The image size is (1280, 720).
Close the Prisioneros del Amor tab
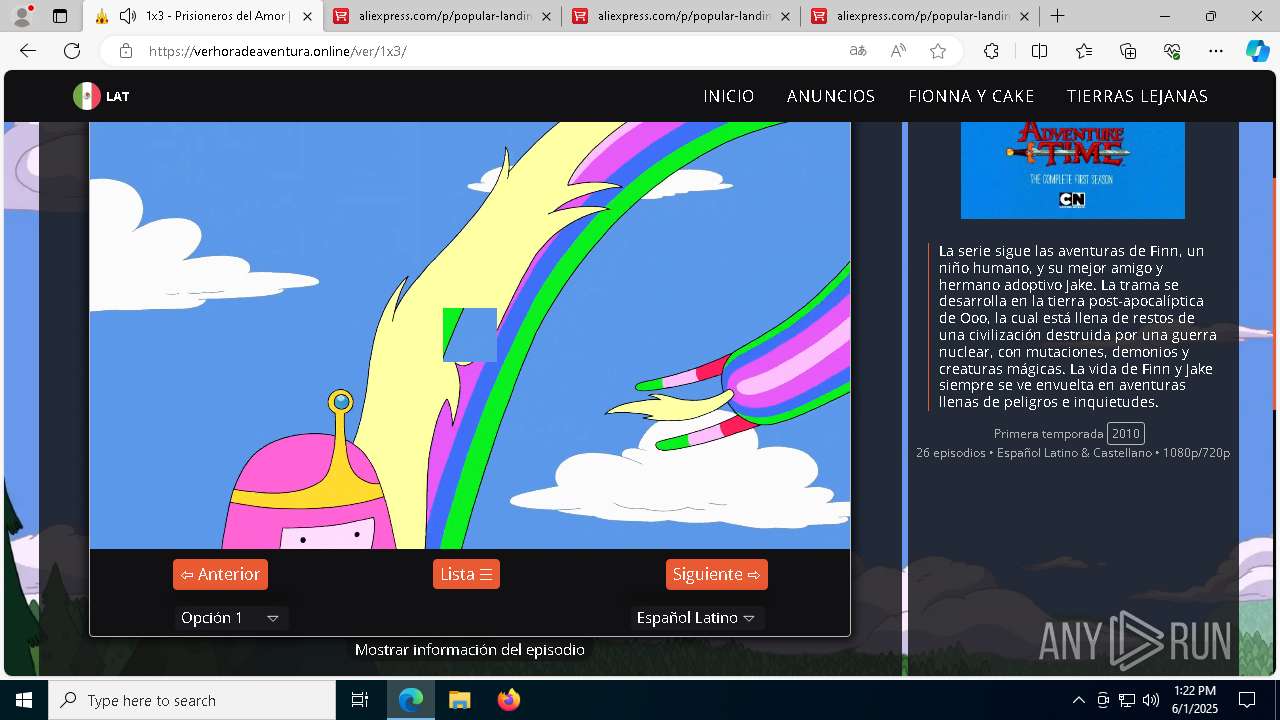click(307, 16)
